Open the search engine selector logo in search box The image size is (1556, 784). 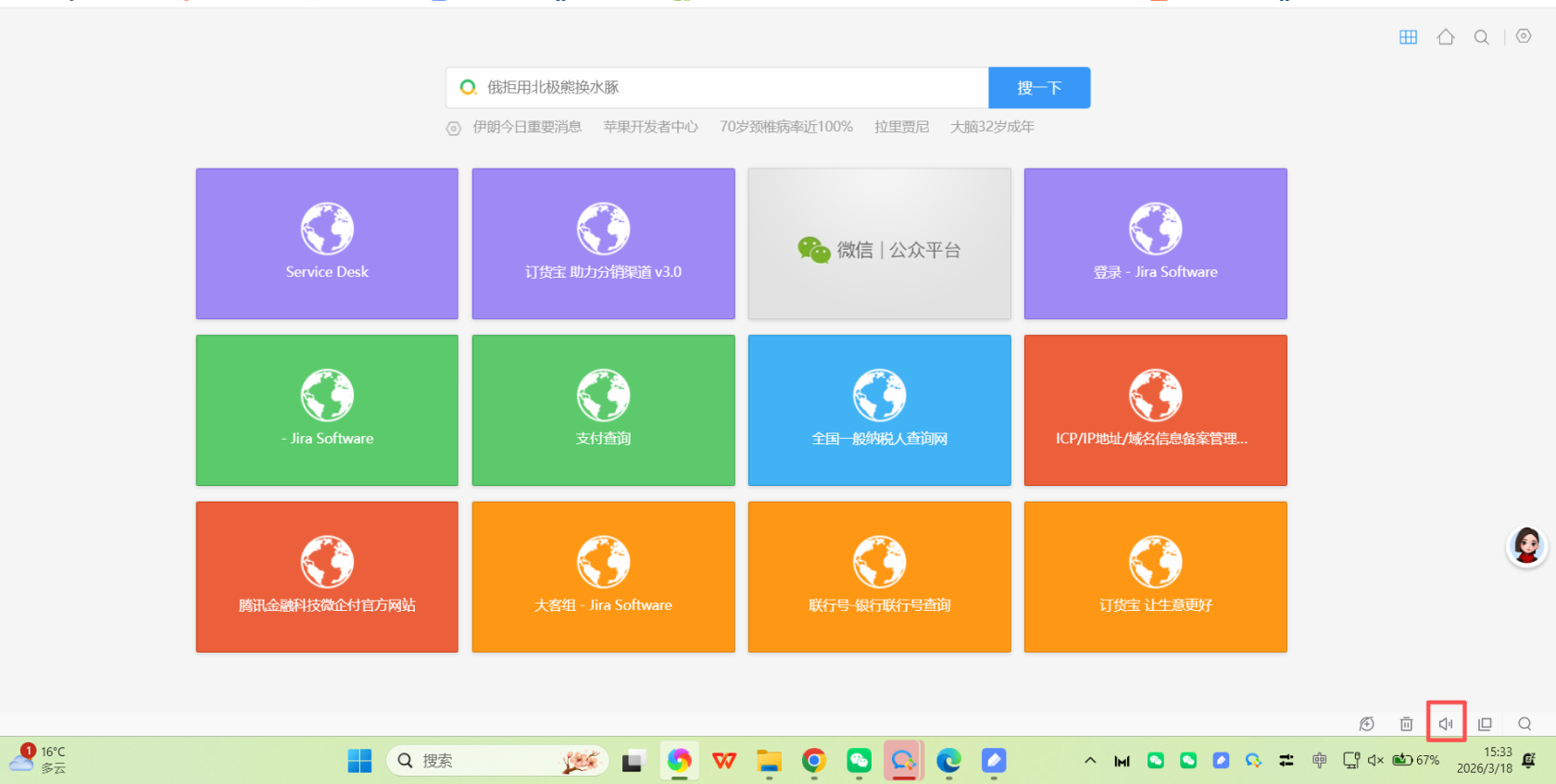click(469, 87)
